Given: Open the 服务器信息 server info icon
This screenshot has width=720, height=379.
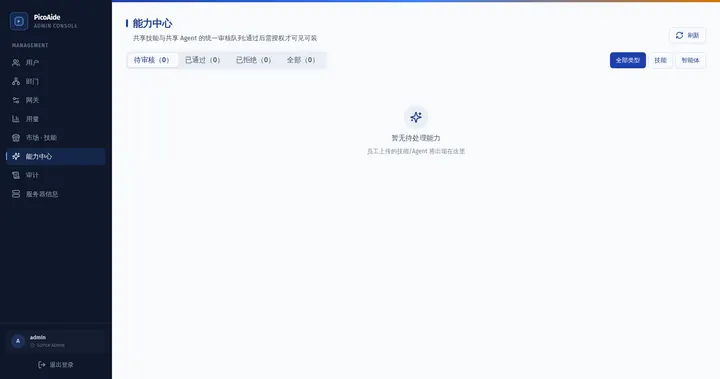Looking at the screenshot, I should click(16, 194).
